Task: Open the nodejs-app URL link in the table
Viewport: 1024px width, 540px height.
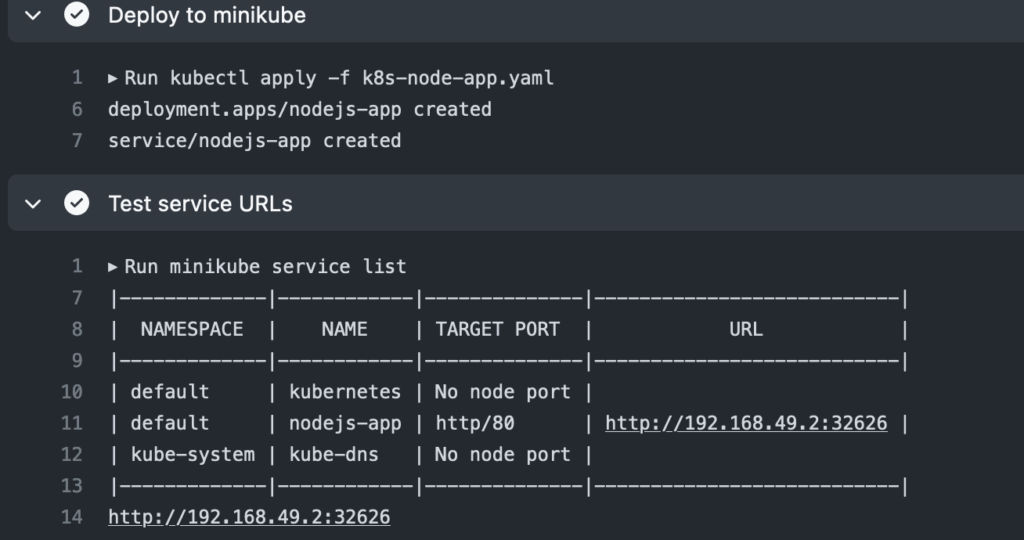Action: click(746, 423)
